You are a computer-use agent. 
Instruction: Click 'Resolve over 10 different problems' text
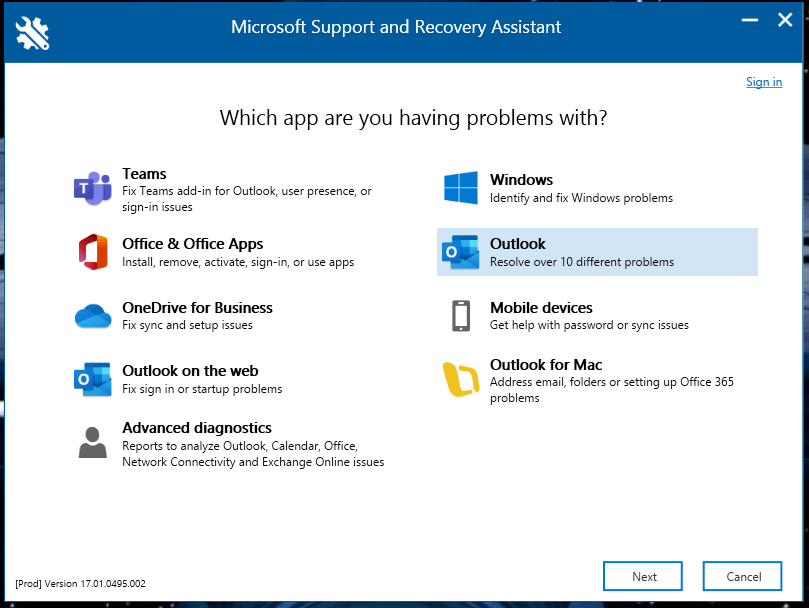[x=582, y=262]
